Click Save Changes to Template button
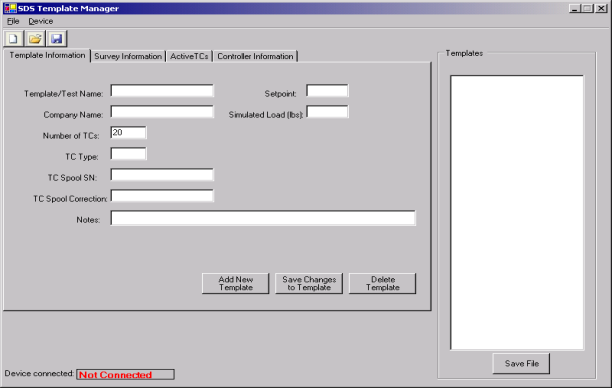612x388 pixels. [x=309, y=283]
